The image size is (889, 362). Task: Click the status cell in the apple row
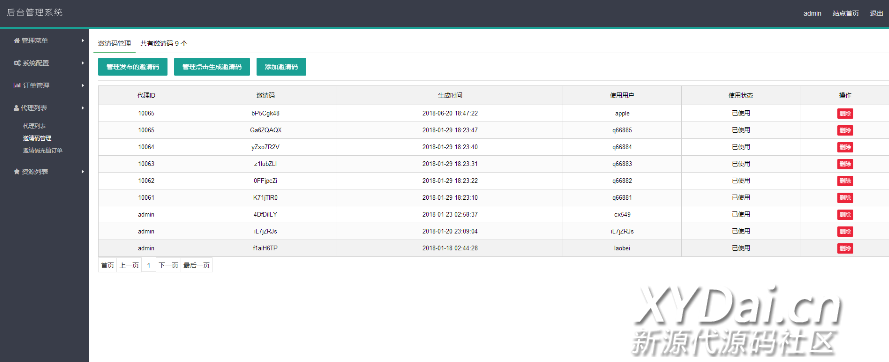point(740,113)
